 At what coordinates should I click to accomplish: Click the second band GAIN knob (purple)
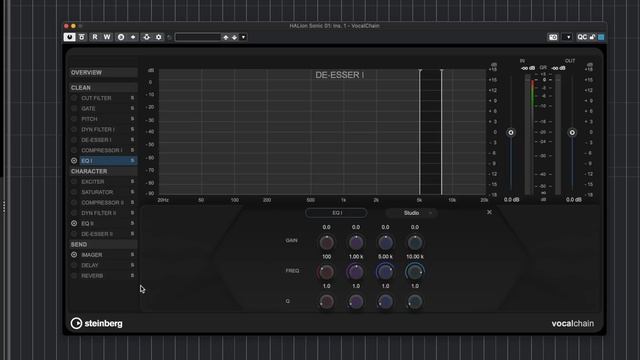click(356, 243)
